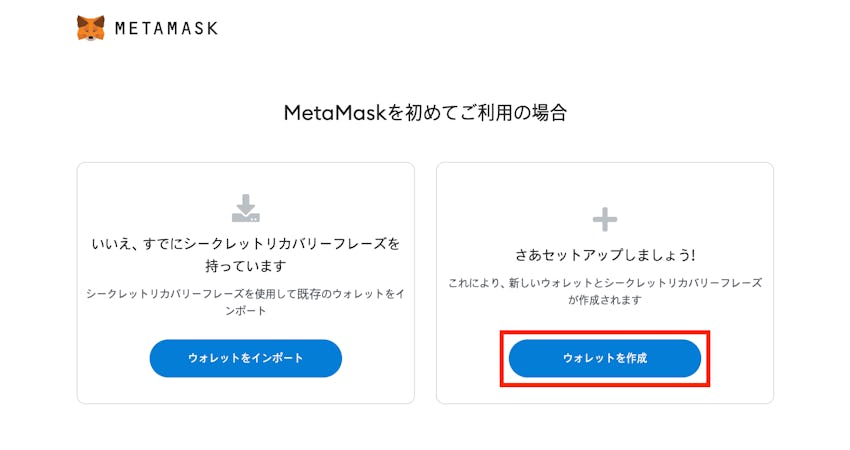Click description line starting これにより、新しいウォレット
Screen dimensions: 850x450
tap(605, 283)
